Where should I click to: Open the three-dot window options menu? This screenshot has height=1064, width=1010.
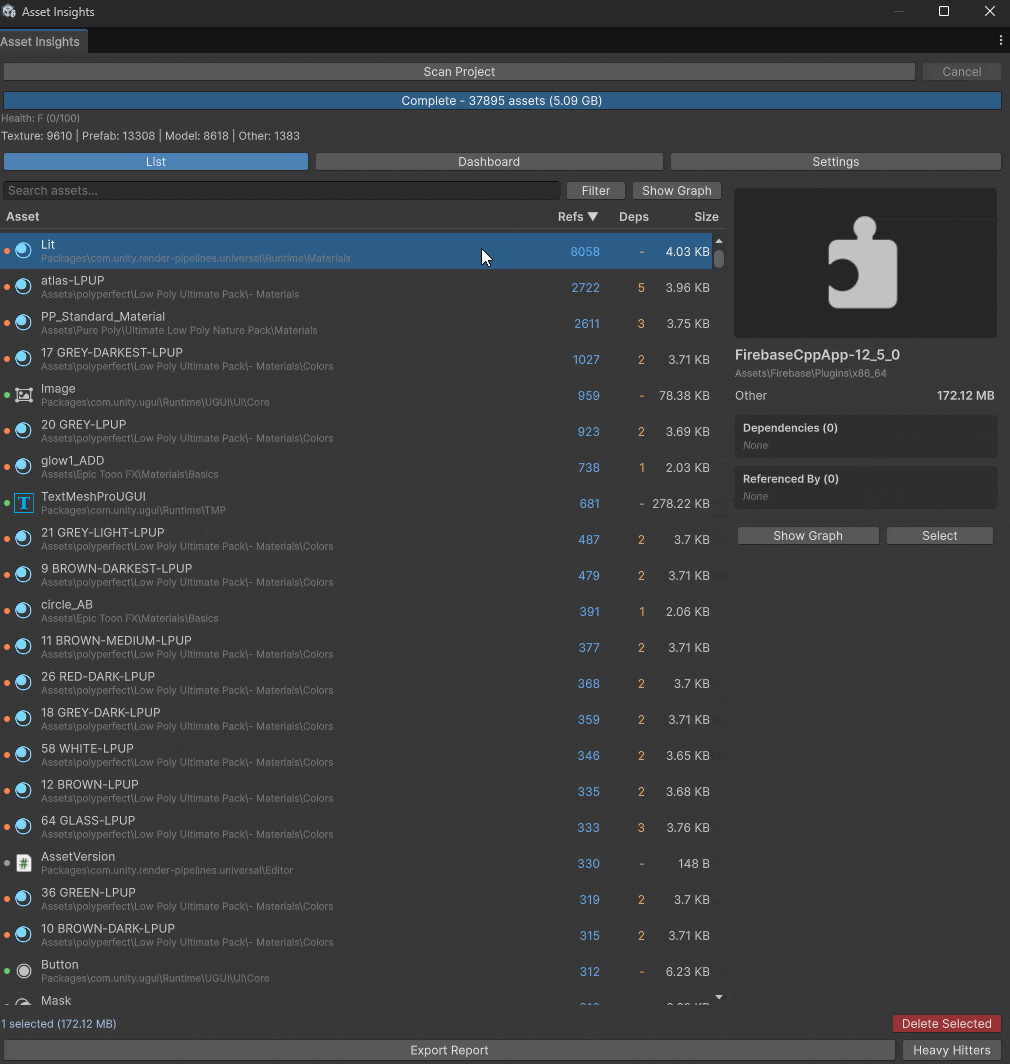[1000, 41]
